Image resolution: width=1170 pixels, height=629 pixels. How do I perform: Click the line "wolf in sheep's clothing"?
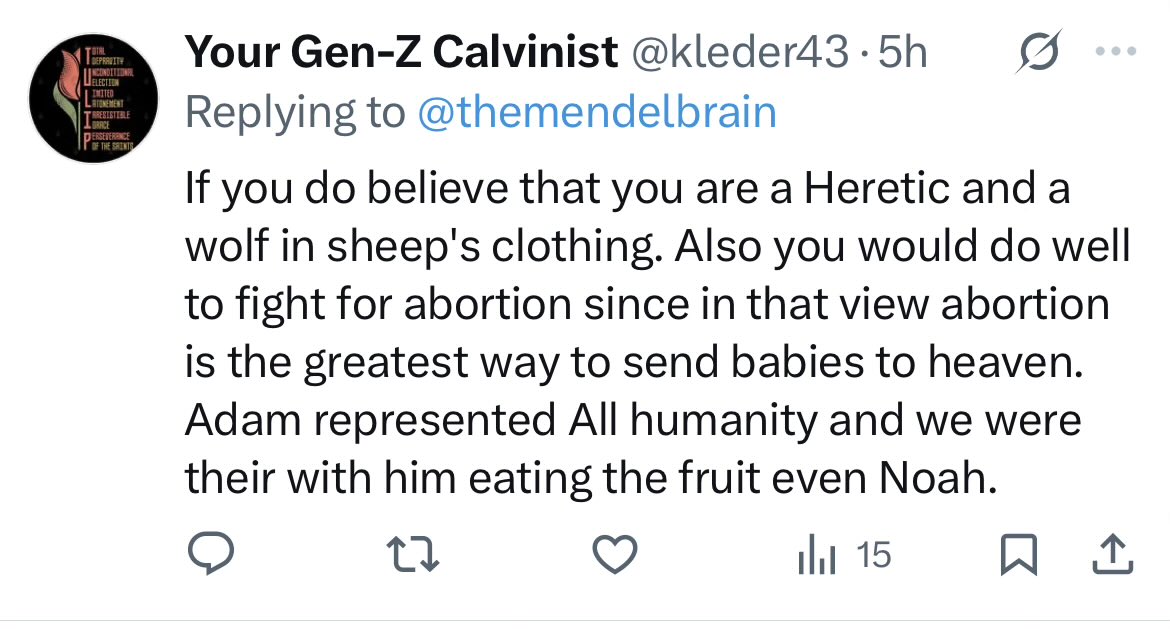coord(420,247)
